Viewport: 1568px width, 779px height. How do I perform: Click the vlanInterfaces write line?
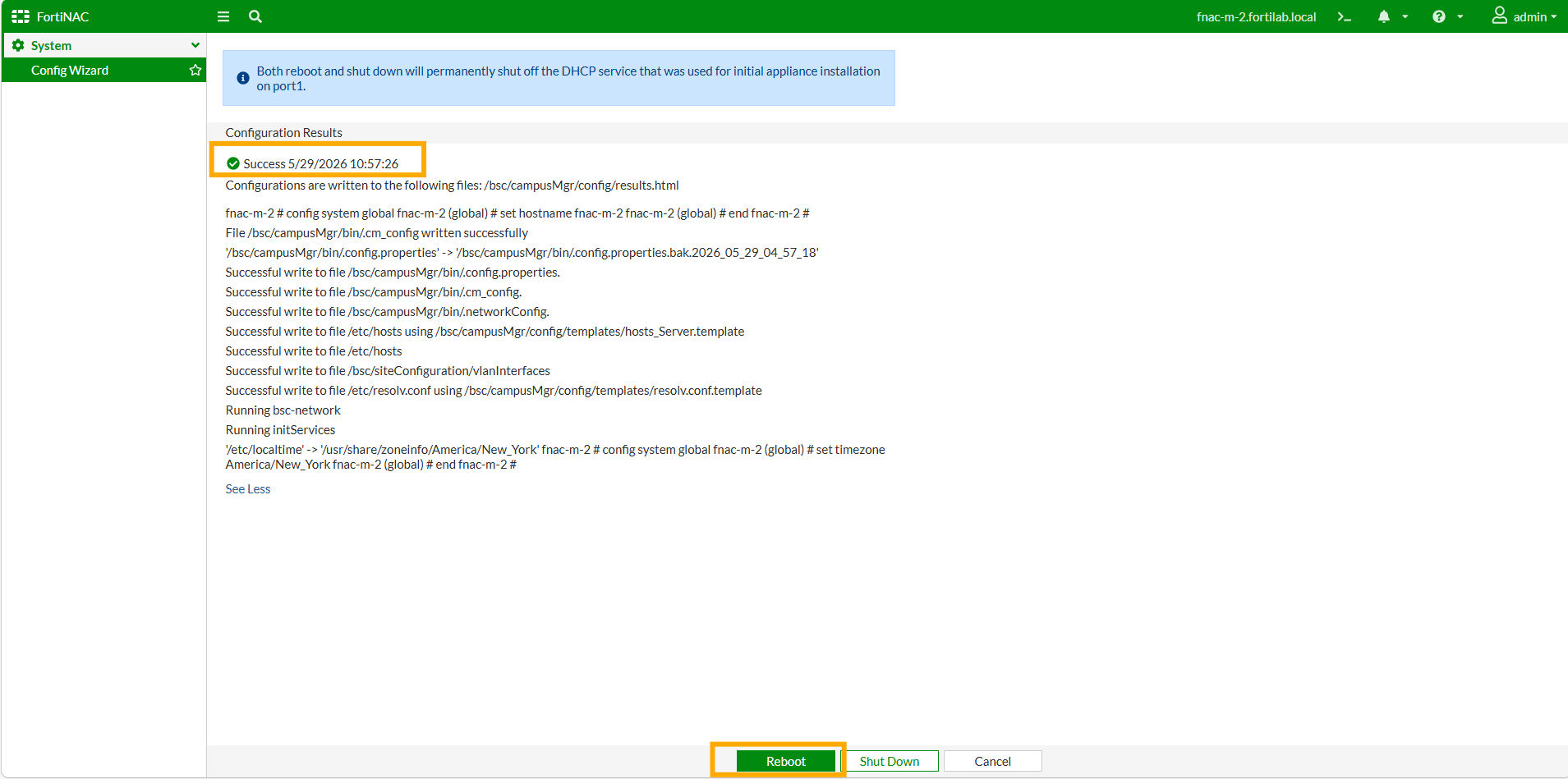[388, 371]
